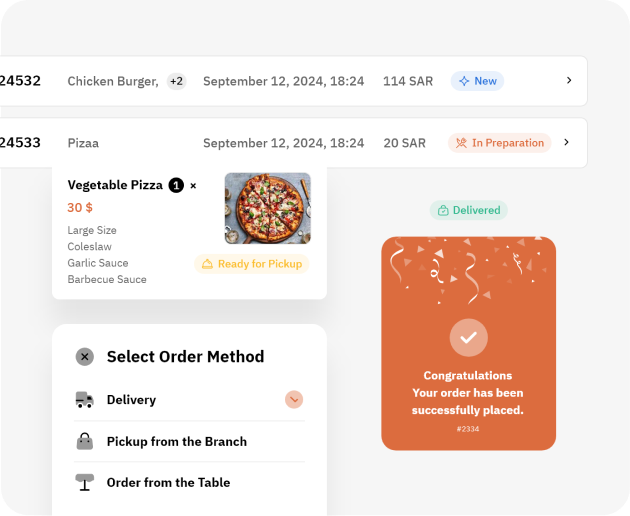Click the Ready for Pickup tray icon
The image size is (630, 516).
[207, 264]
